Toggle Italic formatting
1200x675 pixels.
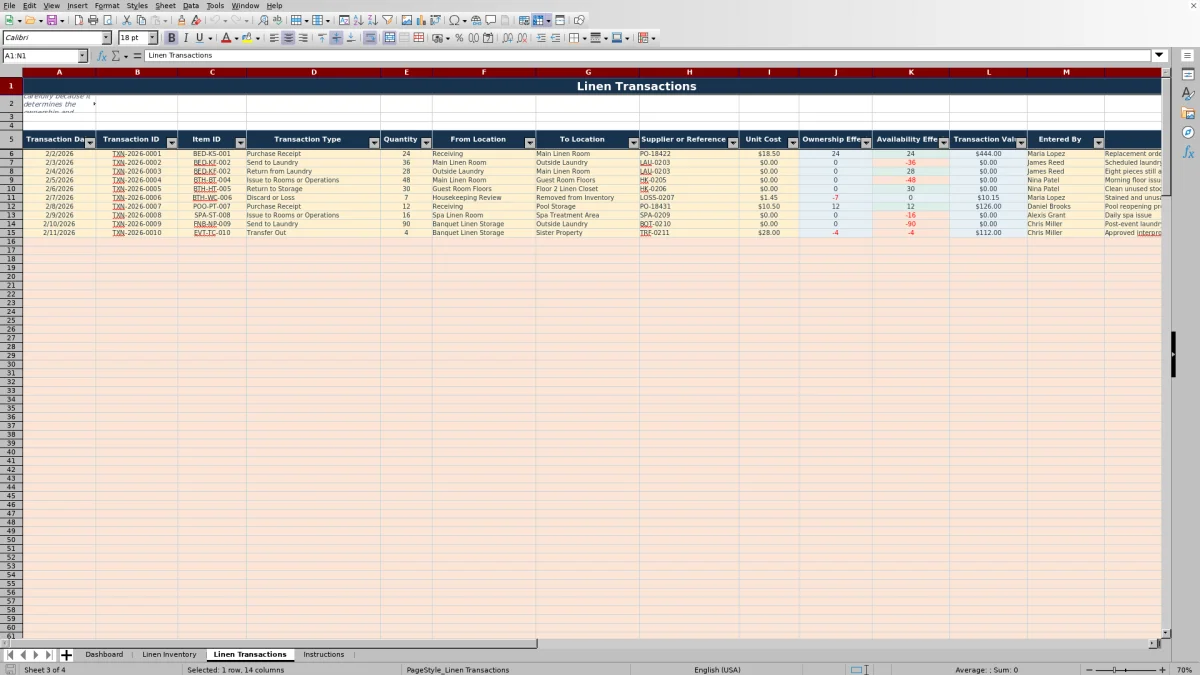pyautogui.click(x=186, y=38)
